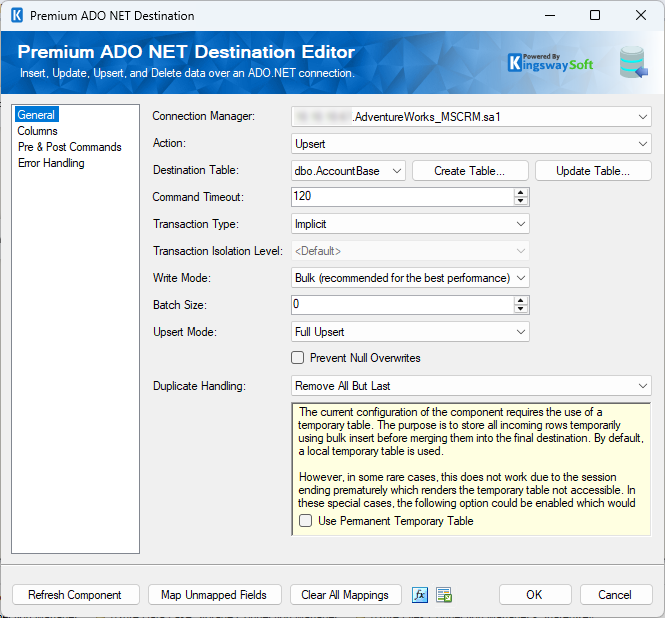Screen dimensions: 665x618
Task: Decrease Command Timeout with down arrow
Action: (520, 201)
